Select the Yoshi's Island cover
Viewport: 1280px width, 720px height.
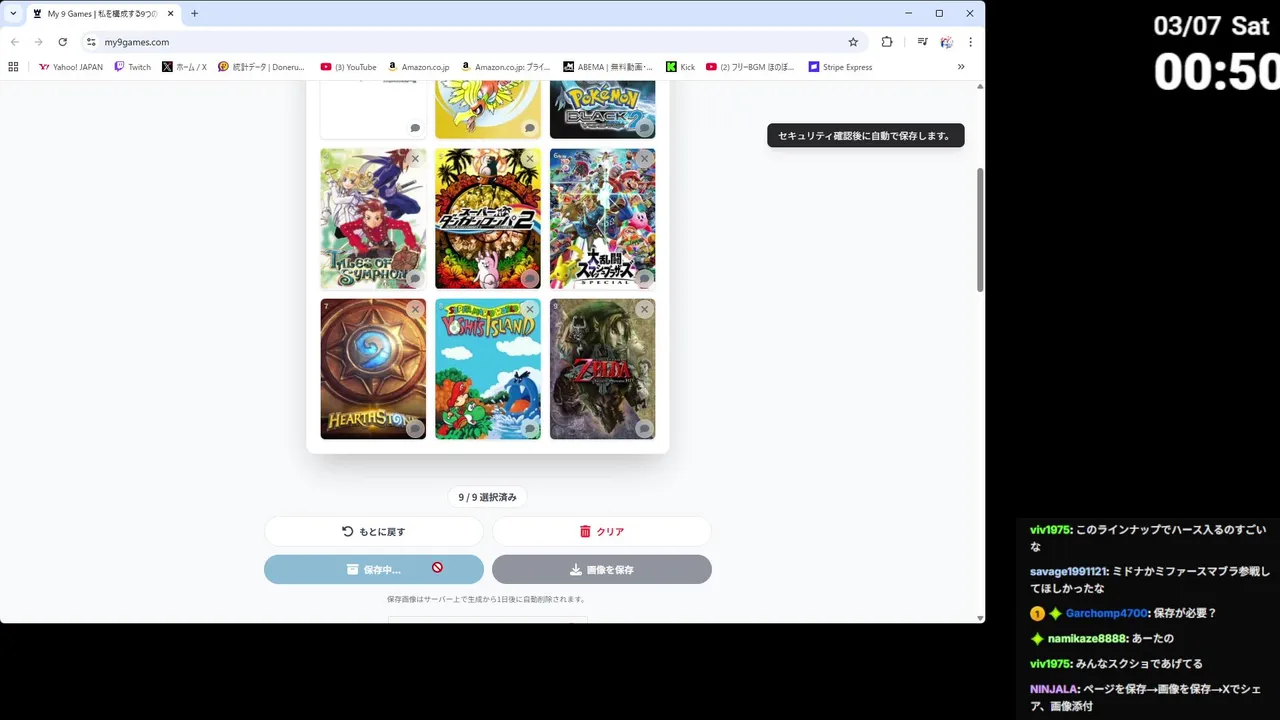coord(488,369)
